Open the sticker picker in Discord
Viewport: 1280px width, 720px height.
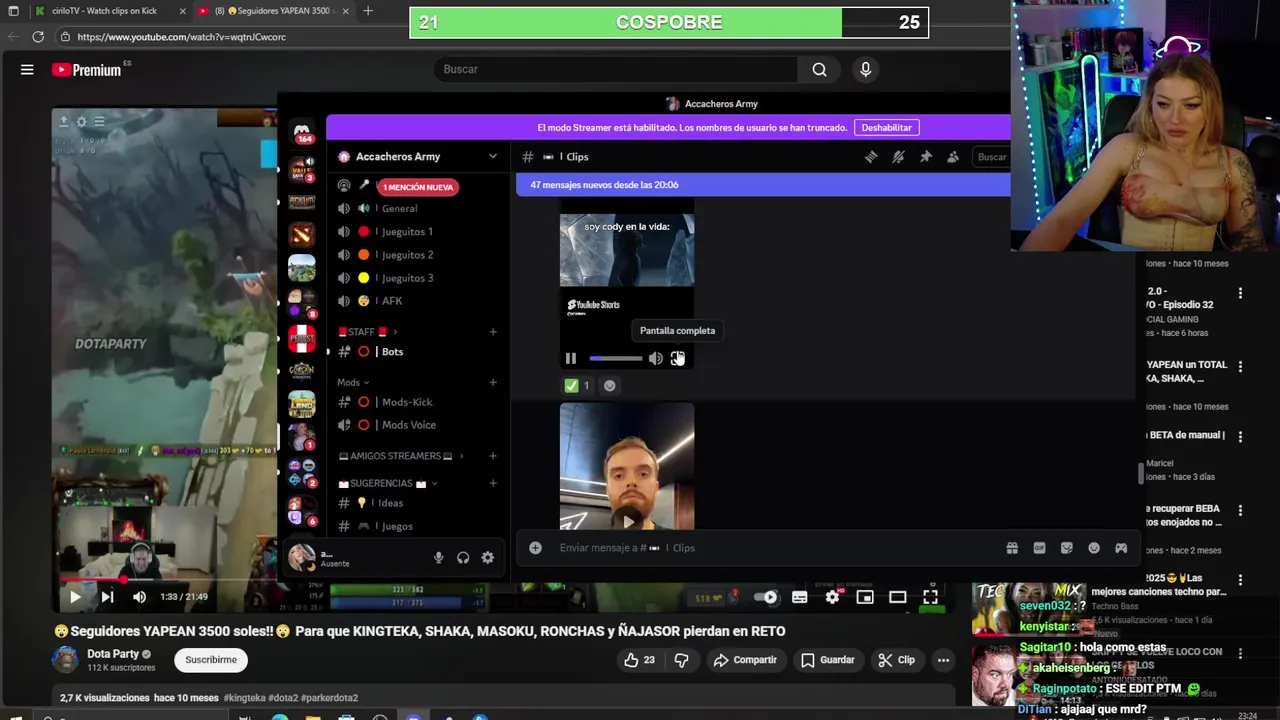coord(1066,548)
